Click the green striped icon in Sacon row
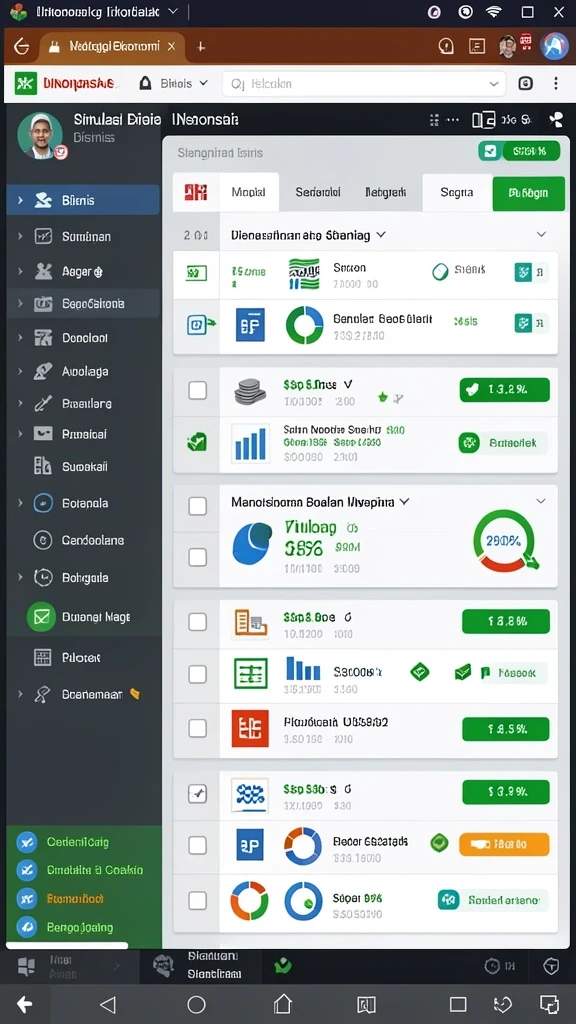576x1024 pixels. click(x=304, y=274)
